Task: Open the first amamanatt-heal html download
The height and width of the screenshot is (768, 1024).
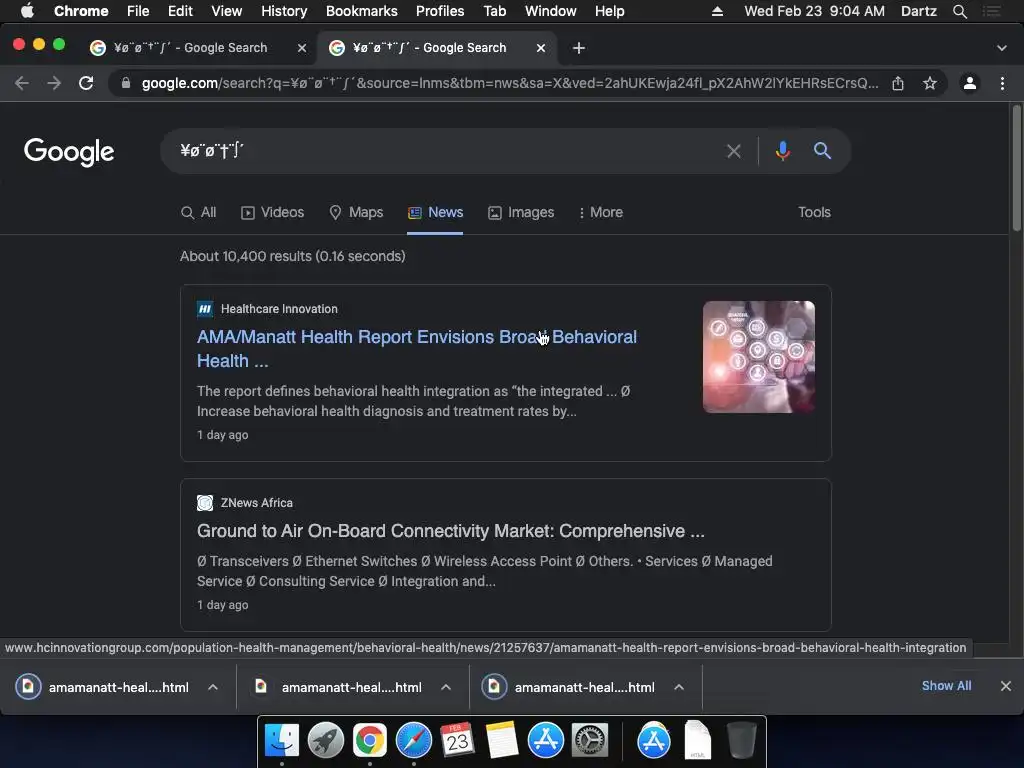Action: pos(118,687)
